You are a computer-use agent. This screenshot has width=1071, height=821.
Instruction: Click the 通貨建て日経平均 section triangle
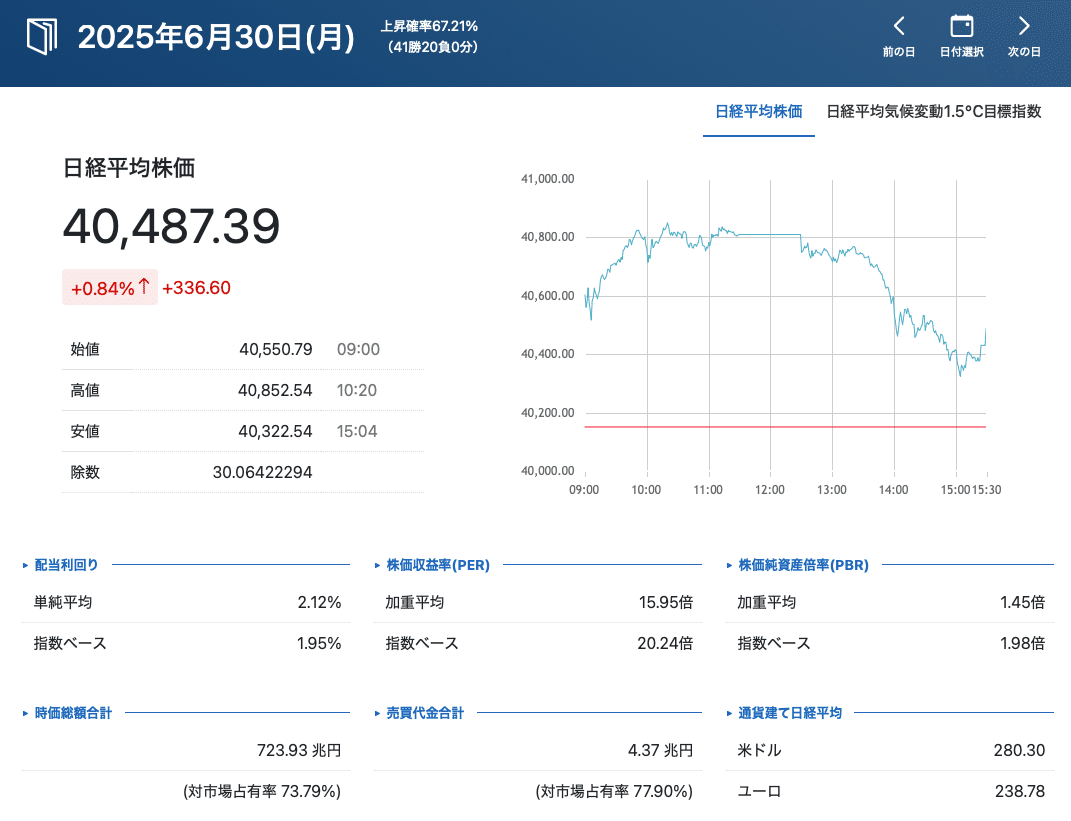click(x=730, y=713)
